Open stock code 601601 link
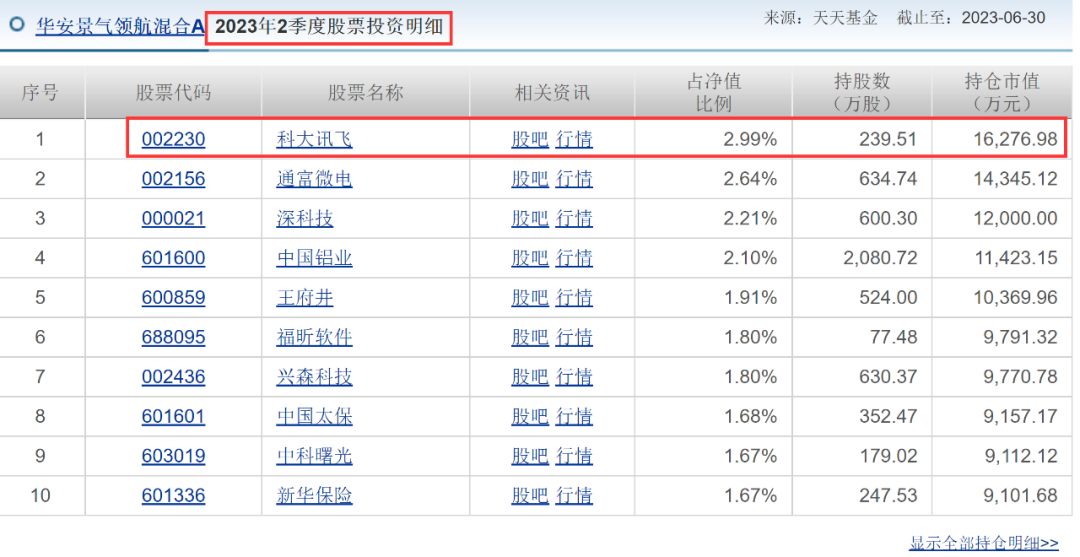Viewport: 1080px width, 557px height. click(x=174, y=417)
